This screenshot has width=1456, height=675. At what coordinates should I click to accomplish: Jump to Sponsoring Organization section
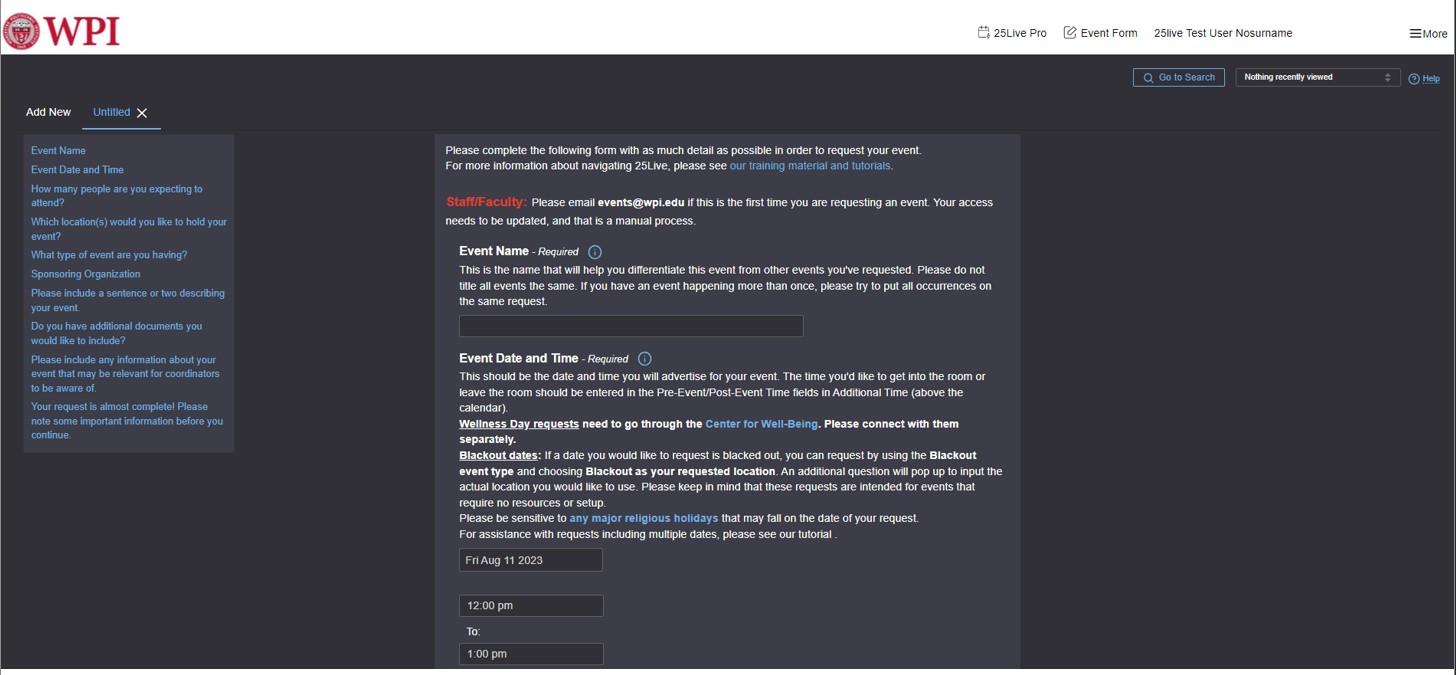point(85,274)
